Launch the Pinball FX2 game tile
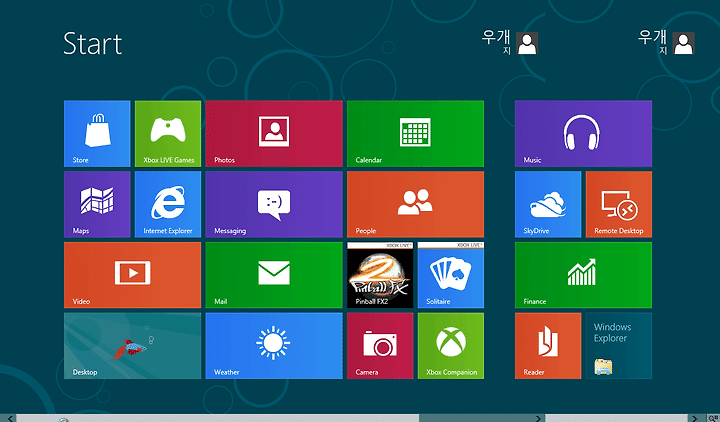Viewport: 720px width, 422px height. click(380, 275)
